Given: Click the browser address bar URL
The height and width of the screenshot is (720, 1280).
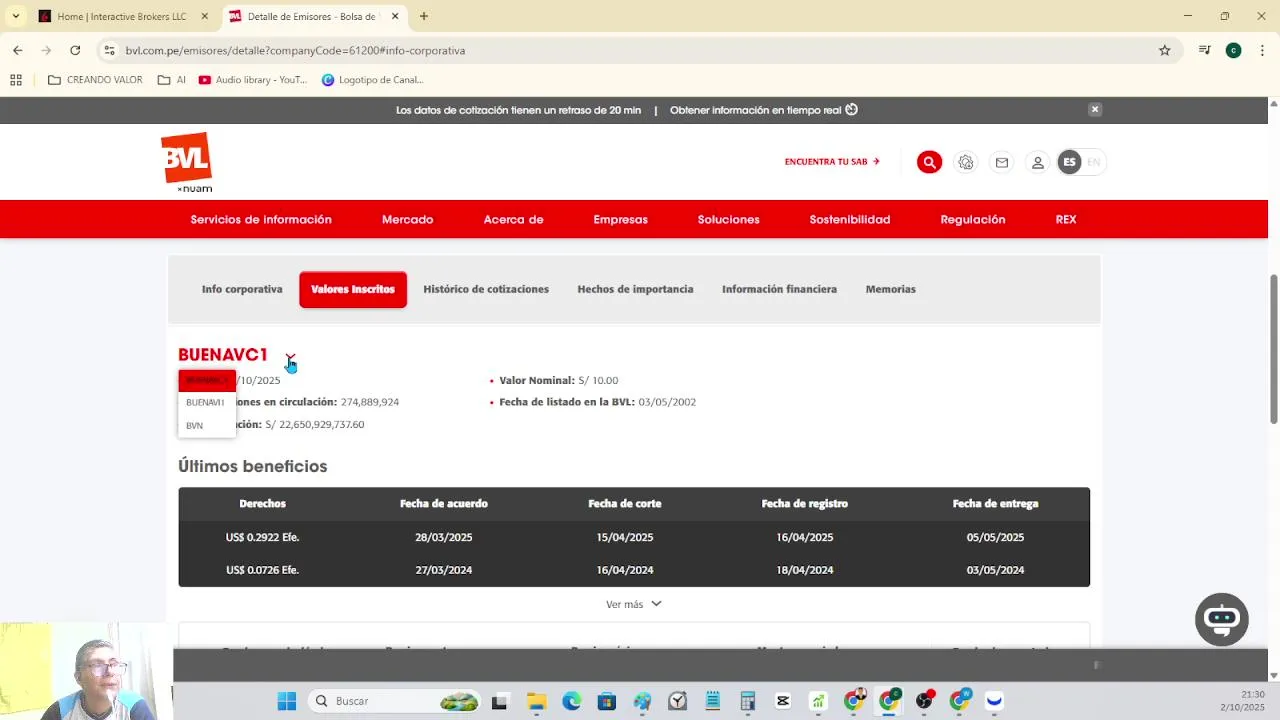Looking at the screenshot, I should pos(295,50).
